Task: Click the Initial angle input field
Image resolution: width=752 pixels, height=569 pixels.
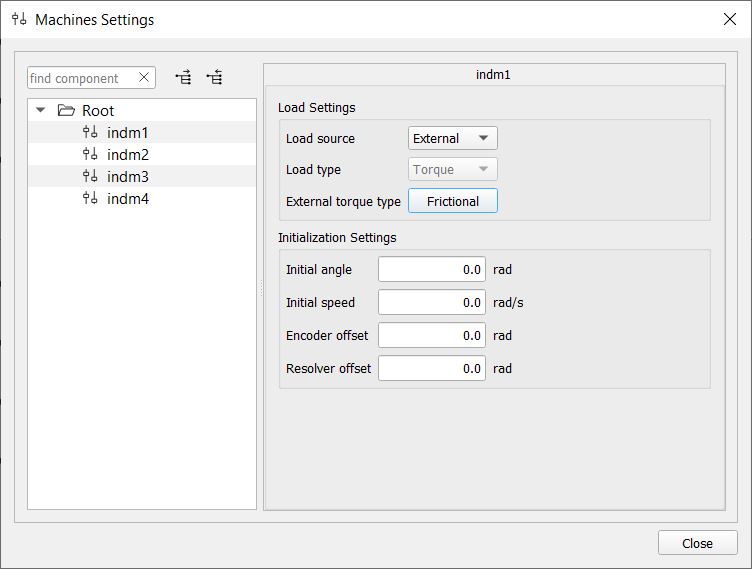Action: tap(431, 270)
